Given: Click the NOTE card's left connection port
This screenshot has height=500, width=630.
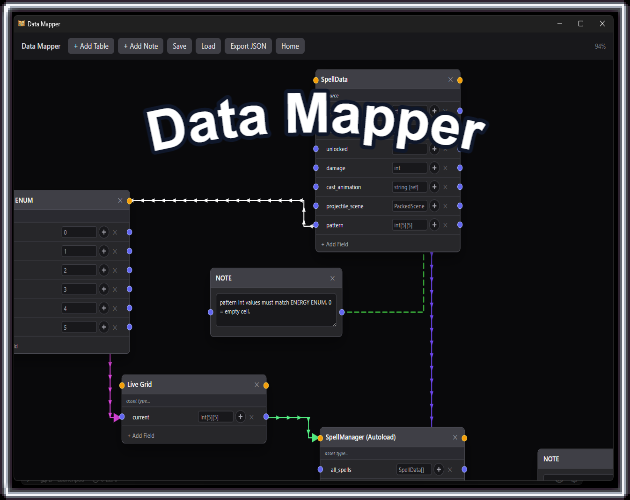Looking at the screenshot, I should point(211,312).
